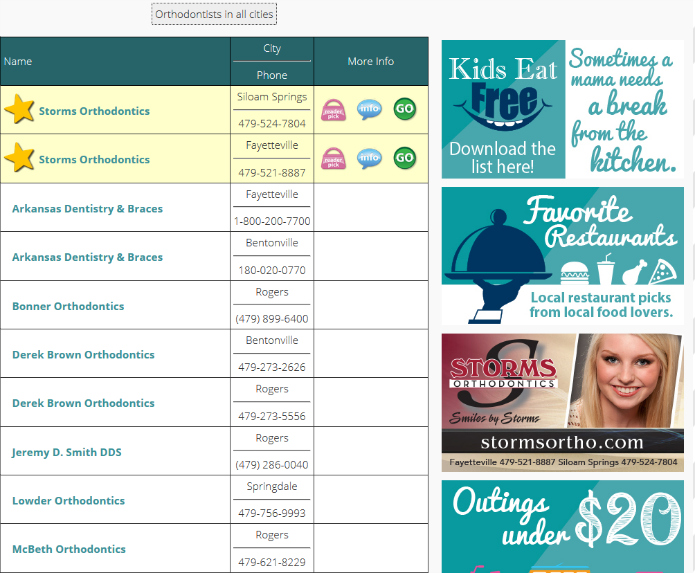
Task: Click phone number 479-756-9993
Action: pyautogui.click(x=272, y=513)
